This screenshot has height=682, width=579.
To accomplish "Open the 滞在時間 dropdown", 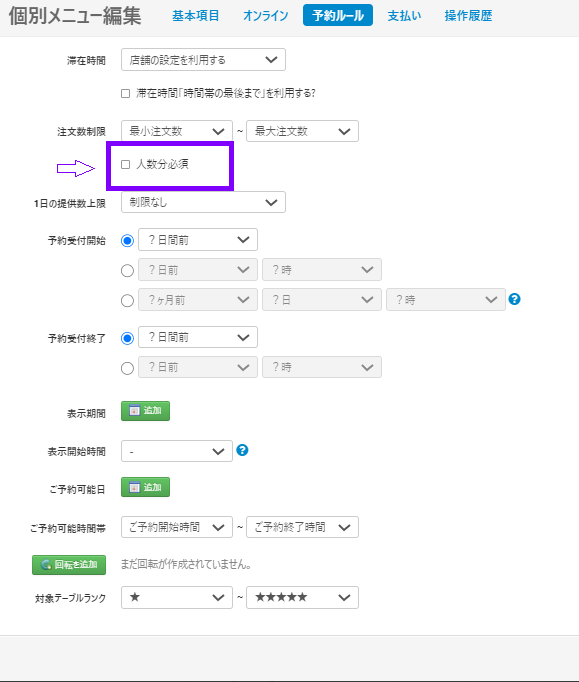I will coord(203,60).
